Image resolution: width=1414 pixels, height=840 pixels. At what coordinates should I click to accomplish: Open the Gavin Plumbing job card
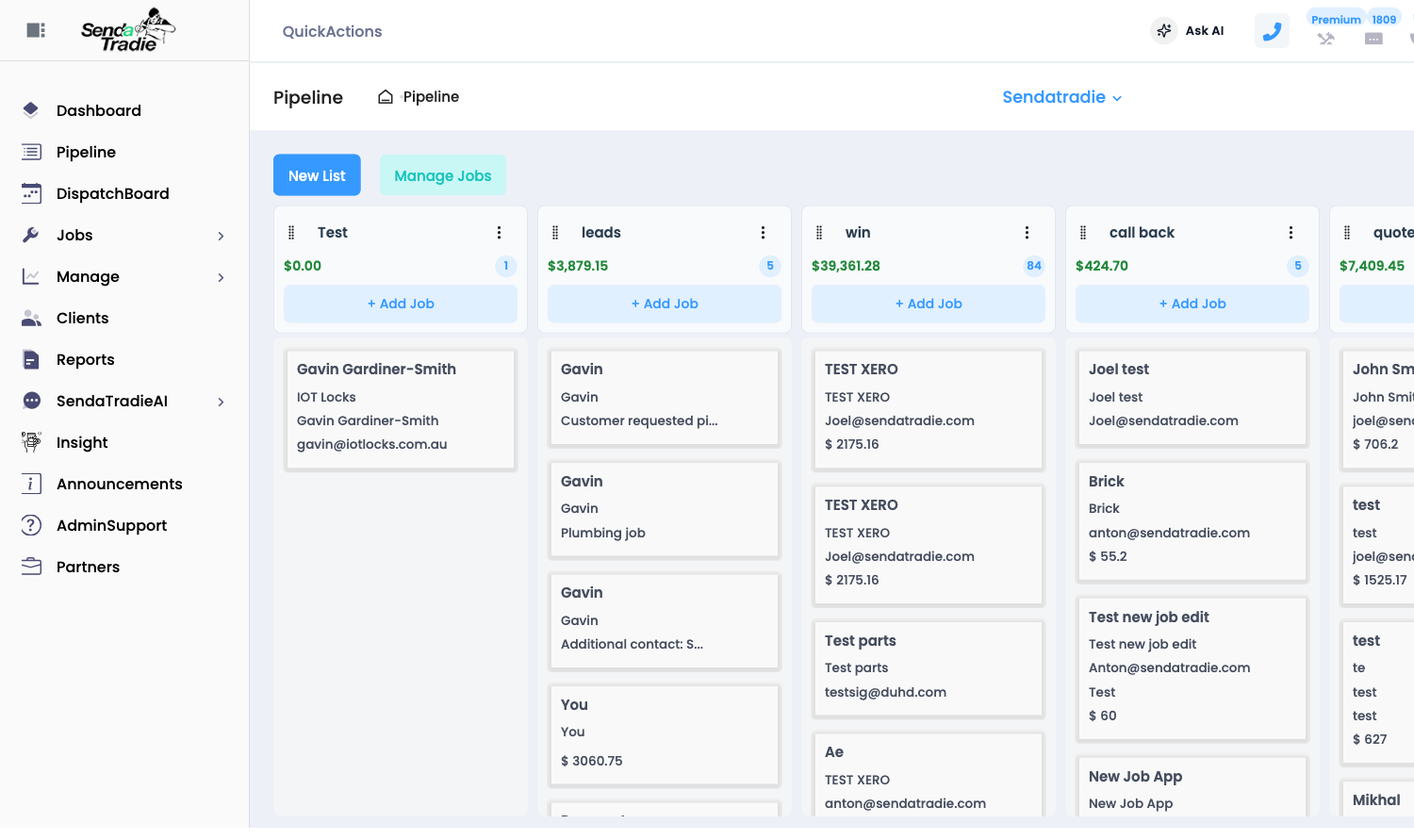(x=665, y=509)
